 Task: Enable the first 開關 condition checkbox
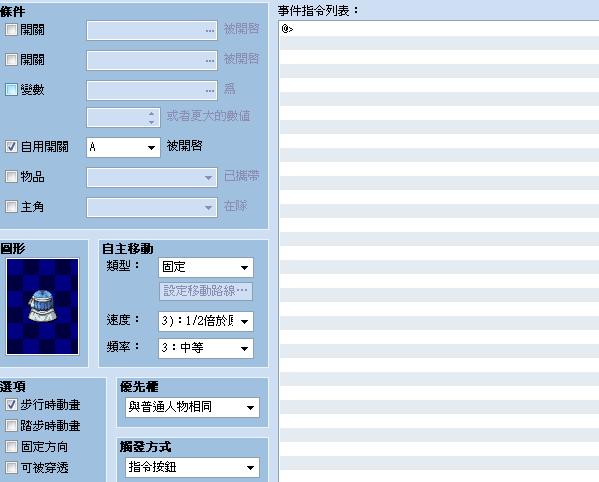click(11, 30)
